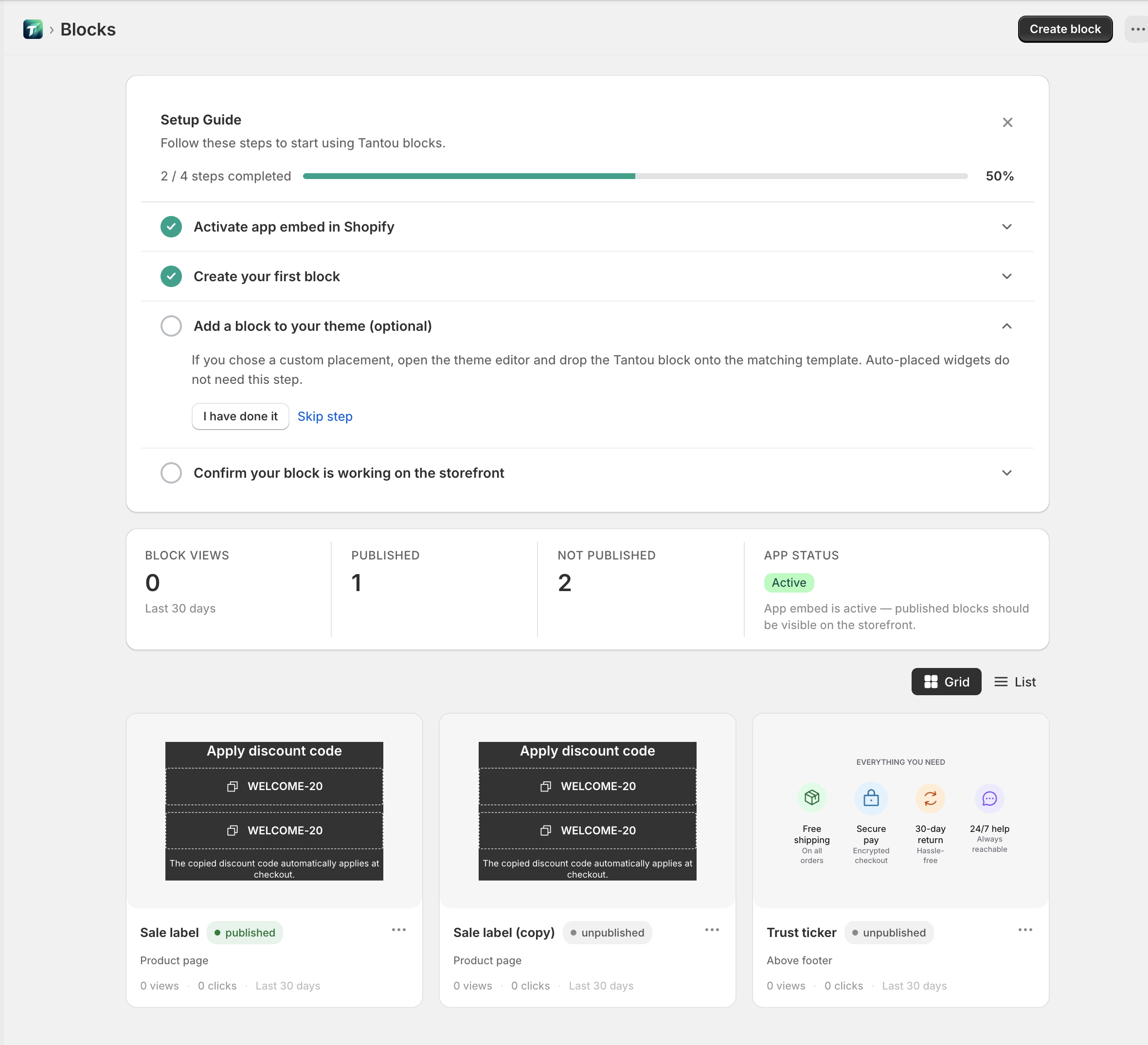
Task: Open the Sale label block preview thumbnail
Action: (274, 811)
